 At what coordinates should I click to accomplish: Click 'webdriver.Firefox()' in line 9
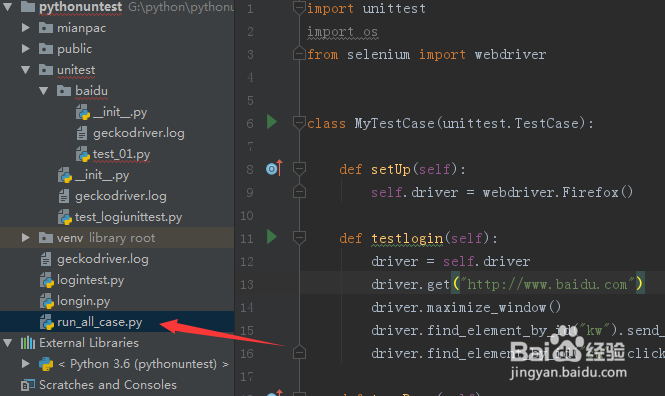558,192
